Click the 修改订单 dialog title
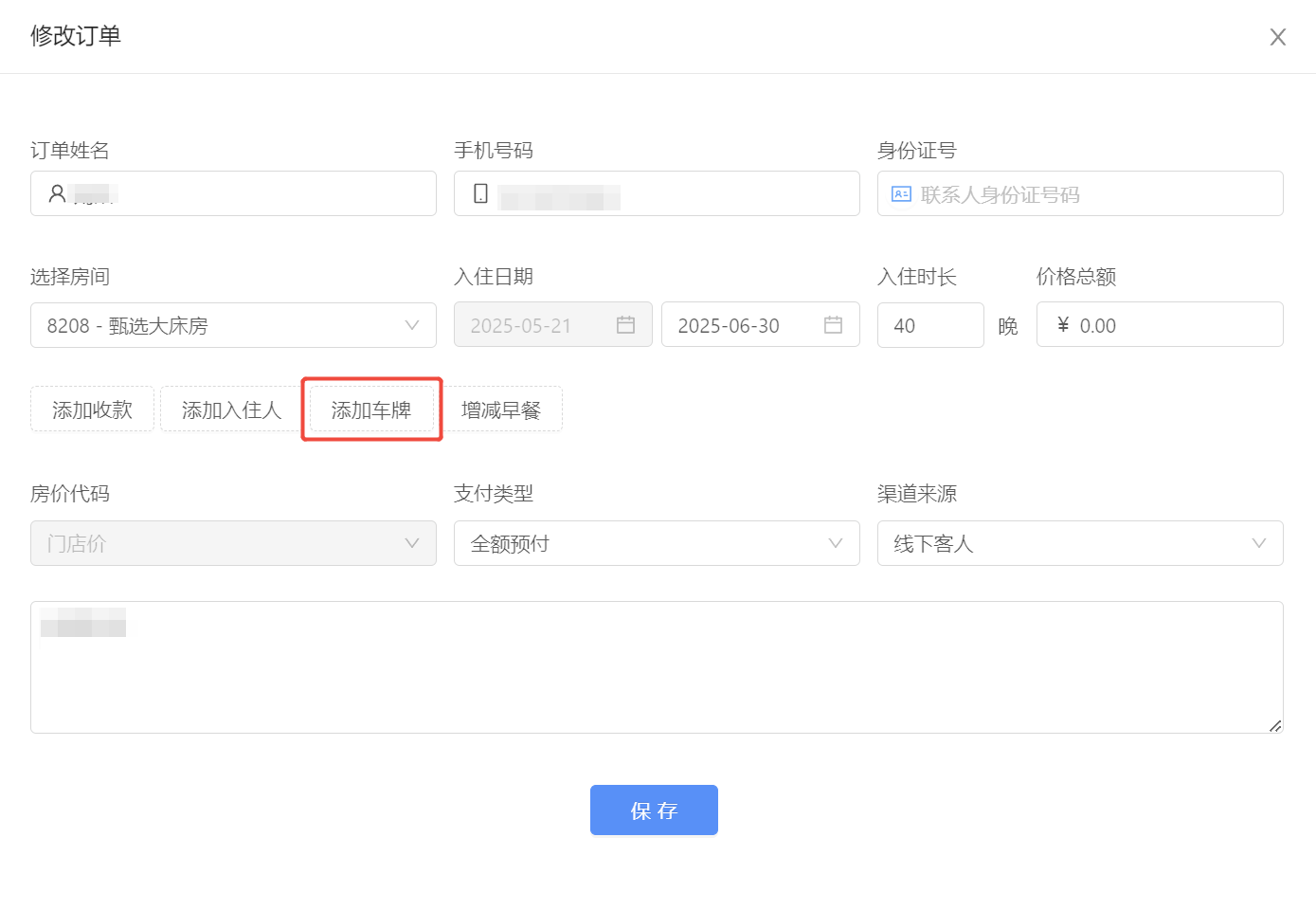The width and height of the screenshot is (1316, 910). 76,36
